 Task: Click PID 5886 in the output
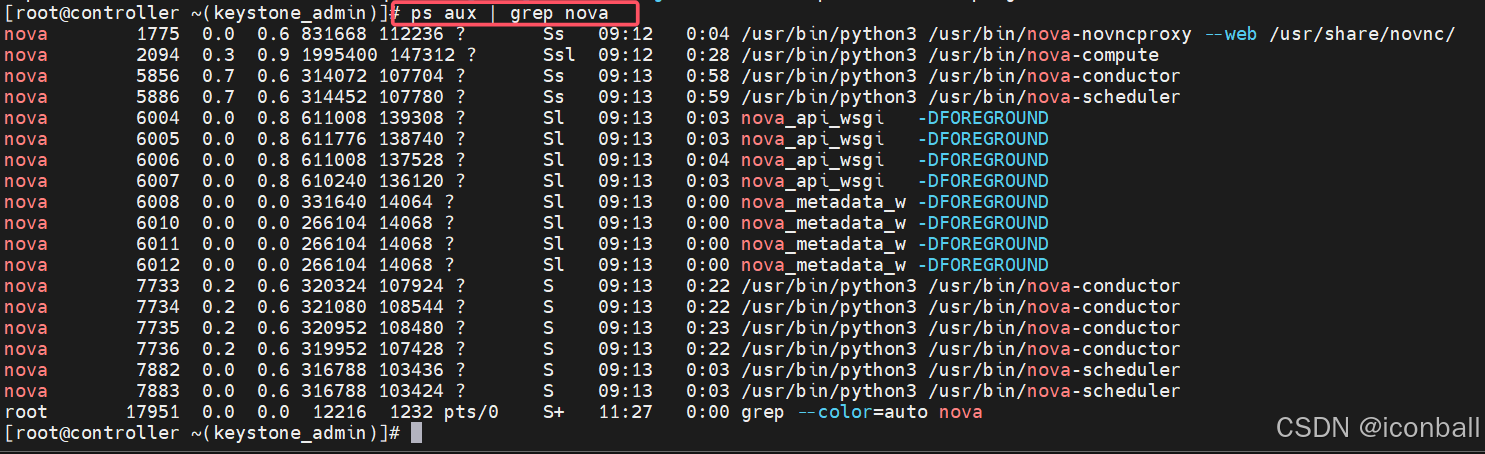[158, 97]
